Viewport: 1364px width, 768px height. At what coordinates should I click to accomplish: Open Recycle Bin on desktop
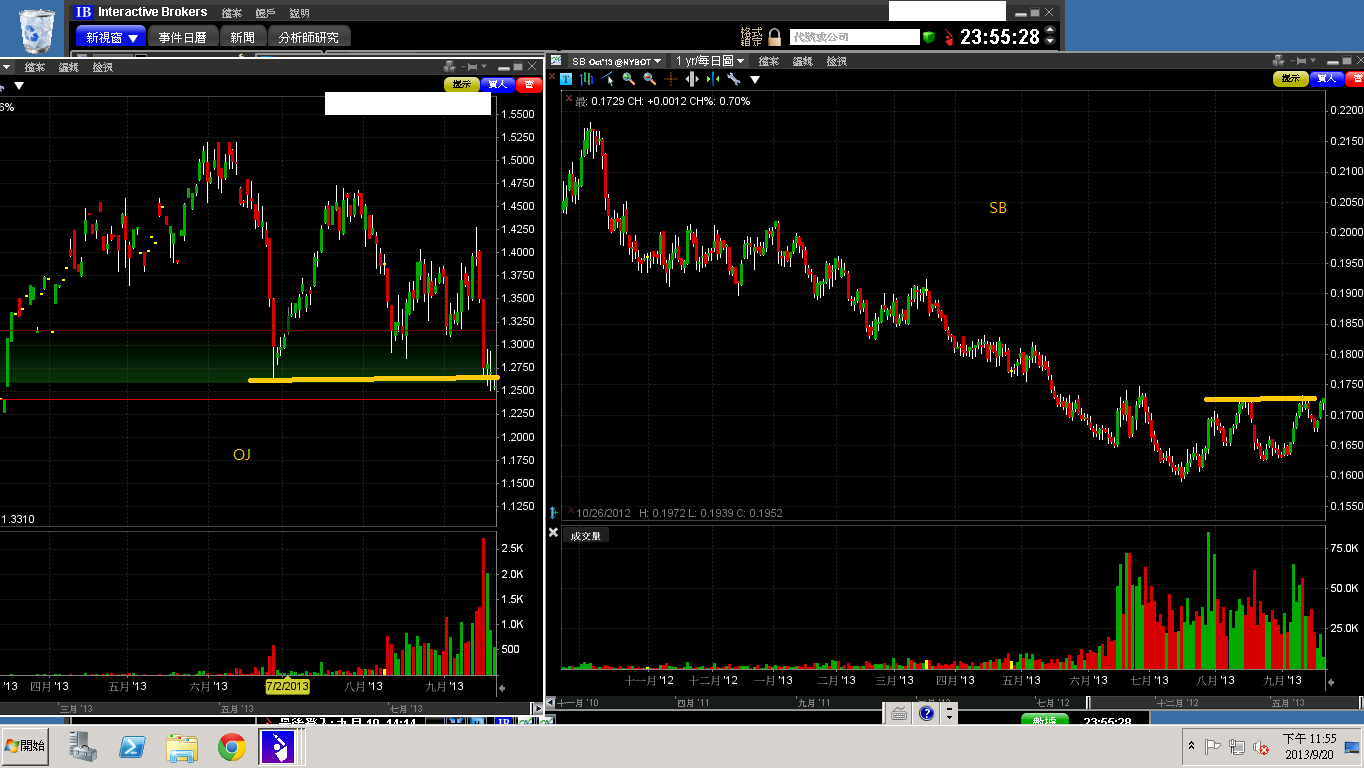tap(38, 30)
